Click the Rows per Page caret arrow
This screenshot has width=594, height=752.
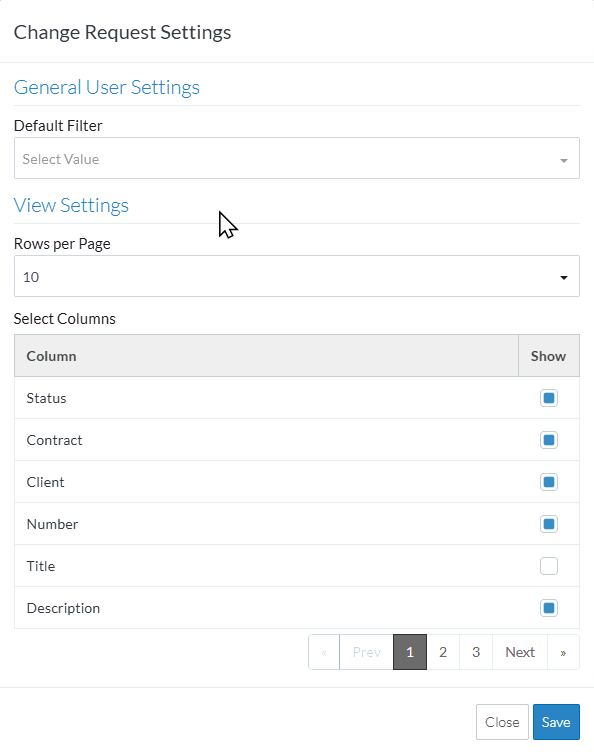pos(564,278)
